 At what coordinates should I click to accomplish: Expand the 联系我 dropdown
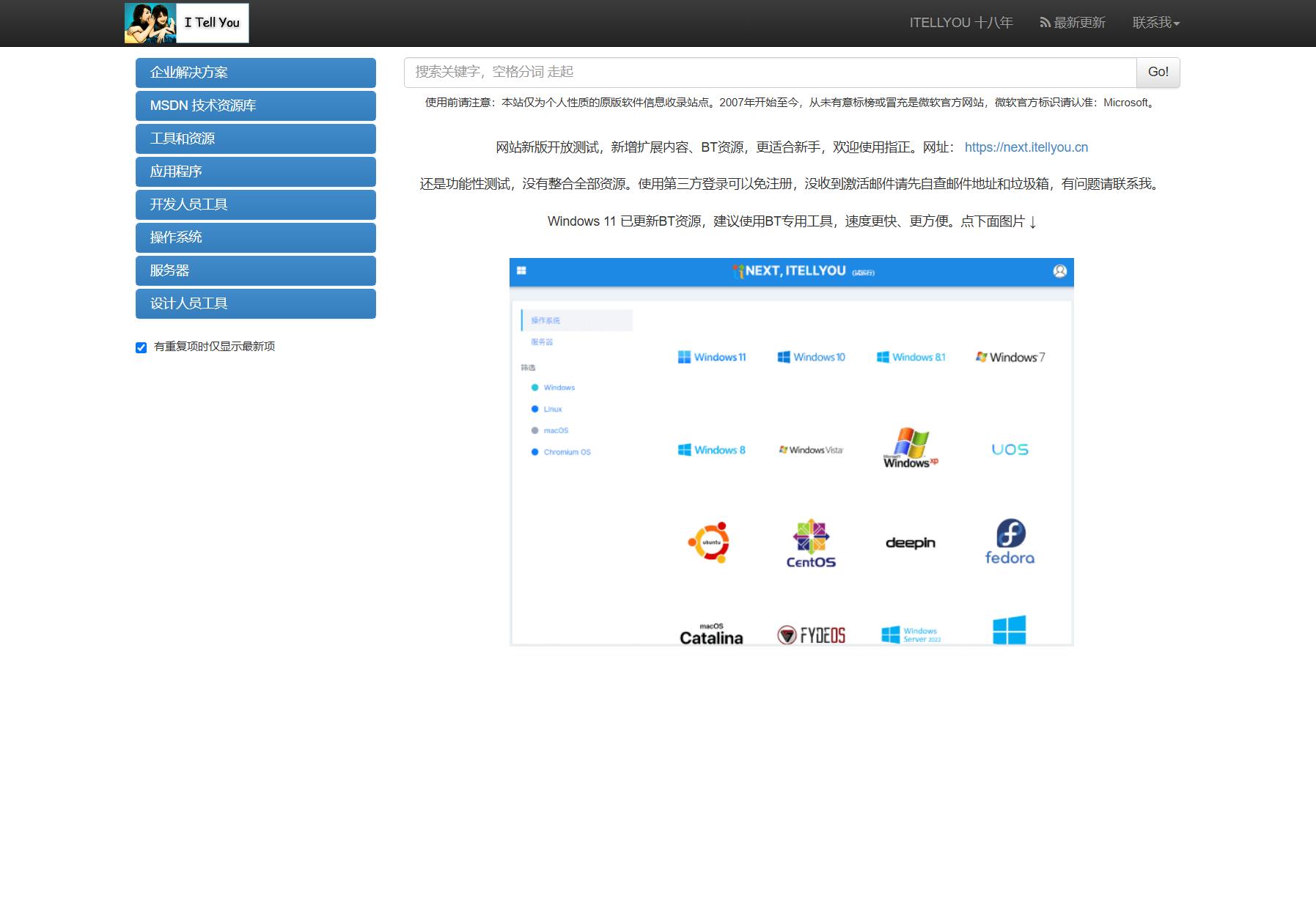pos(1156,23)
